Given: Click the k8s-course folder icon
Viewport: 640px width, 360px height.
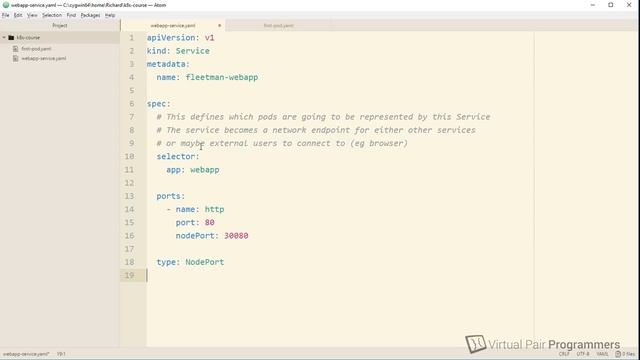Looking at the screenshot, I should [11, 38].
